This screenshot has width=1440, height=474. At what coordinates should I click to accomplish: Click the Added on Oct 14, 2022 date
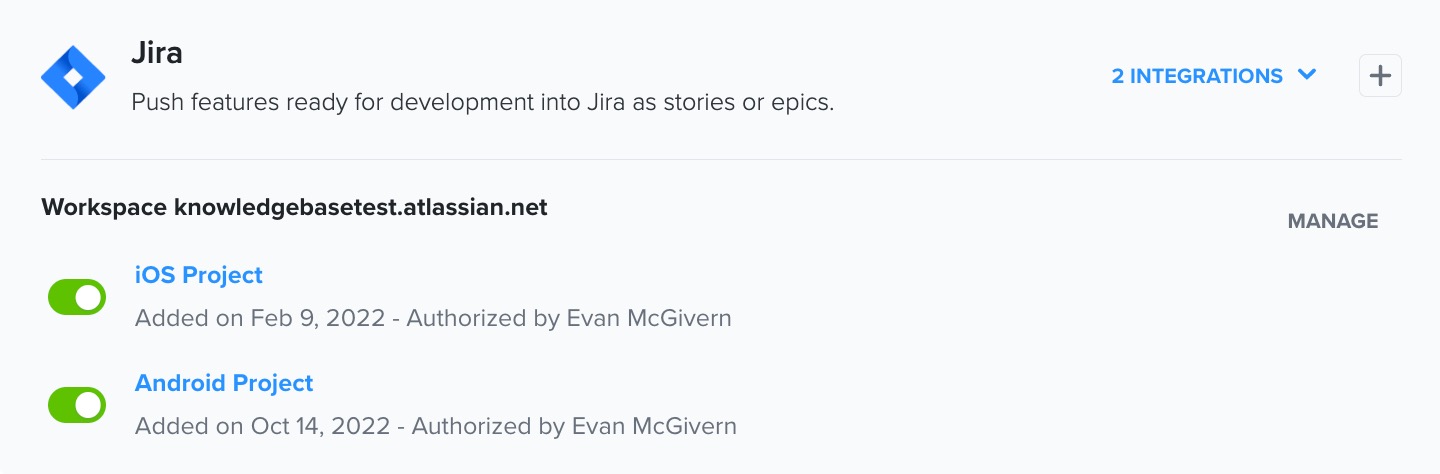(x=263, y=426)
